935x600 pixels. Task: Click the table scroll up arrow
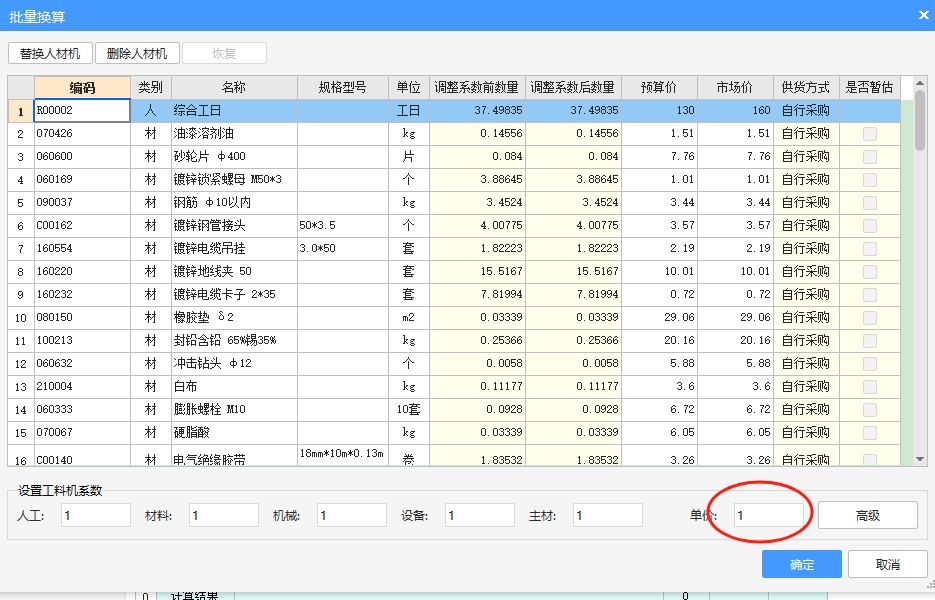click(x=919, y=83)
